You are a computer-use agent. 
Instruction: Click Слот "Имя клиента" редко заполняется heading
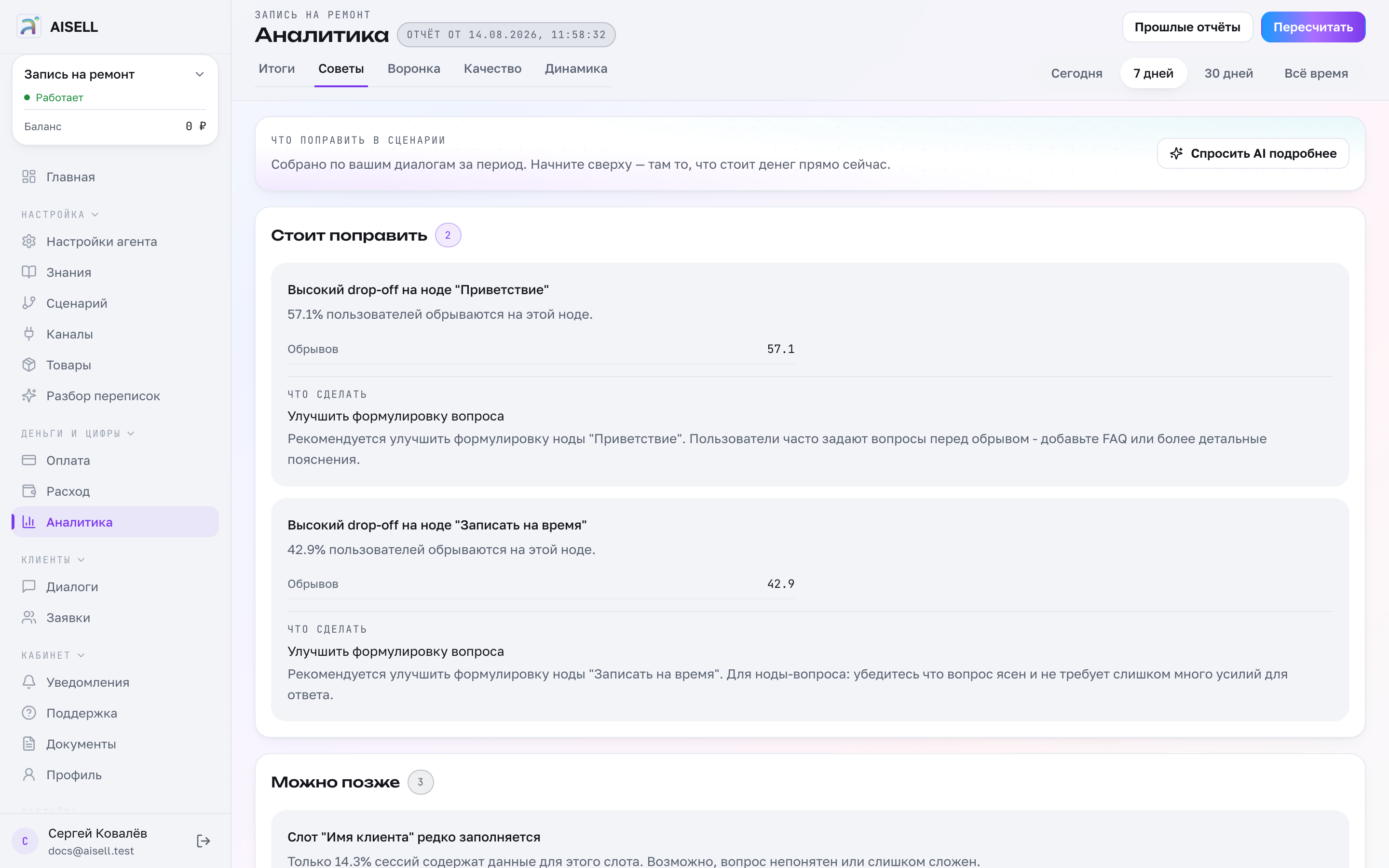(414, 837)
